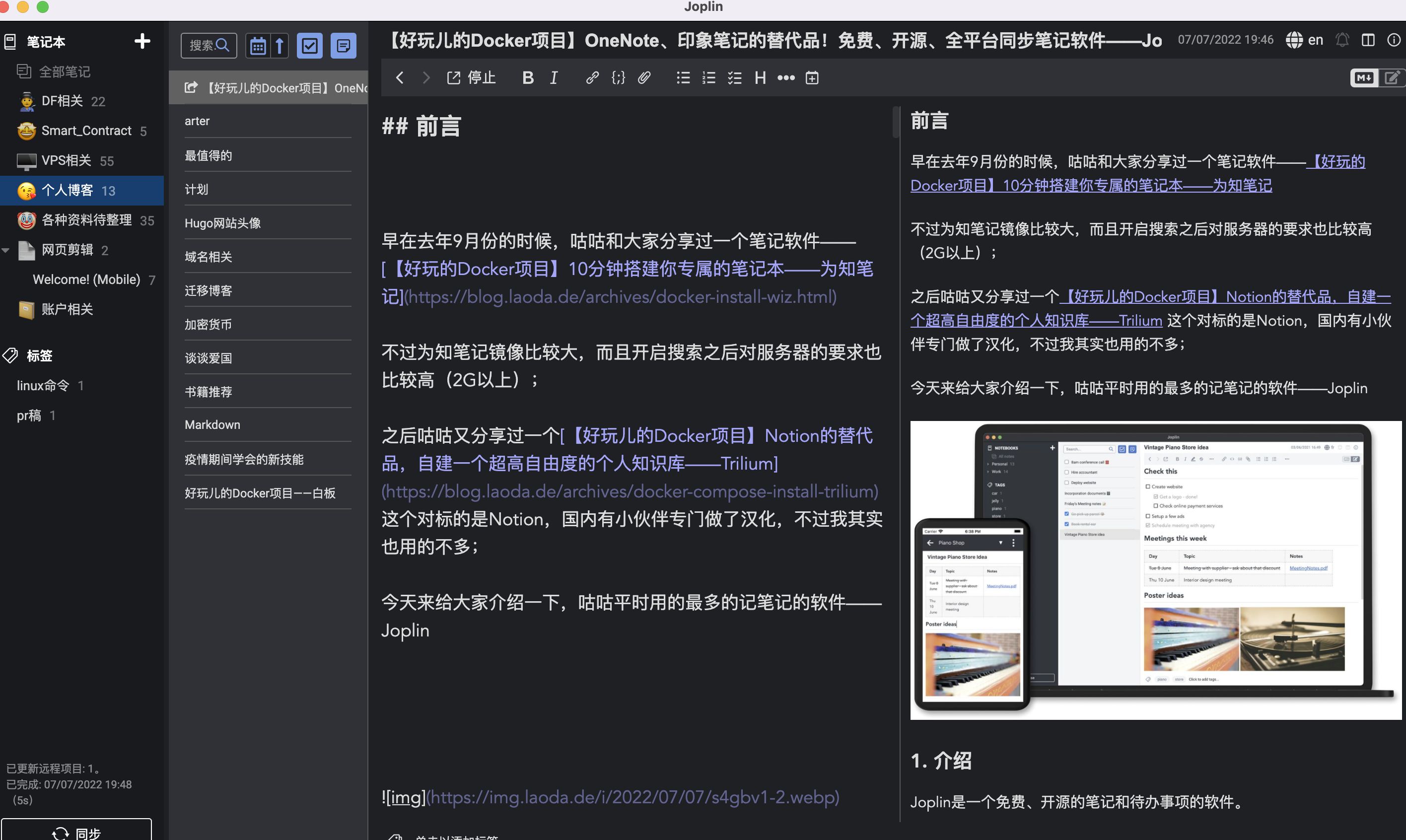Toggle the editor layout view
This screenshot has height=840, width=1406.
1368,40
